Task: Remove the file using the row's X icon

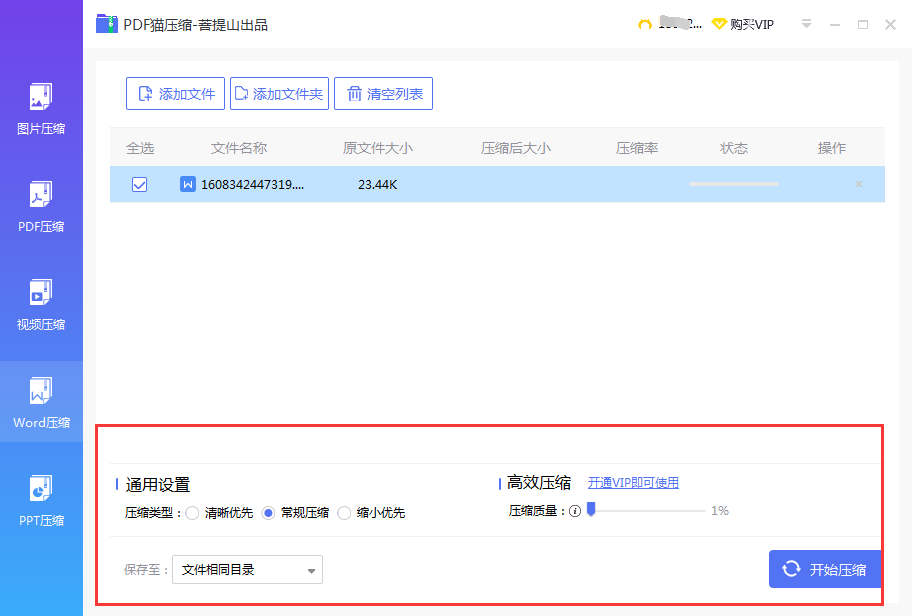Action: (x=858, y=184)
